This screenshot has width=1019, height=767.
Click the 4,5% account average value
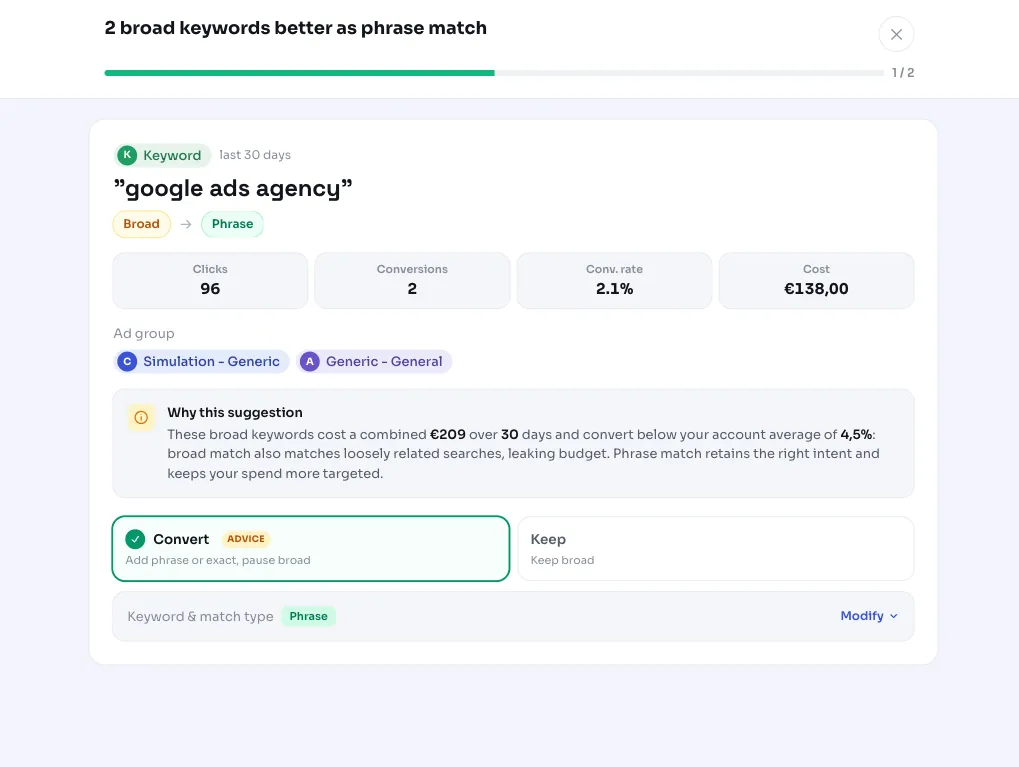point(856,434)
